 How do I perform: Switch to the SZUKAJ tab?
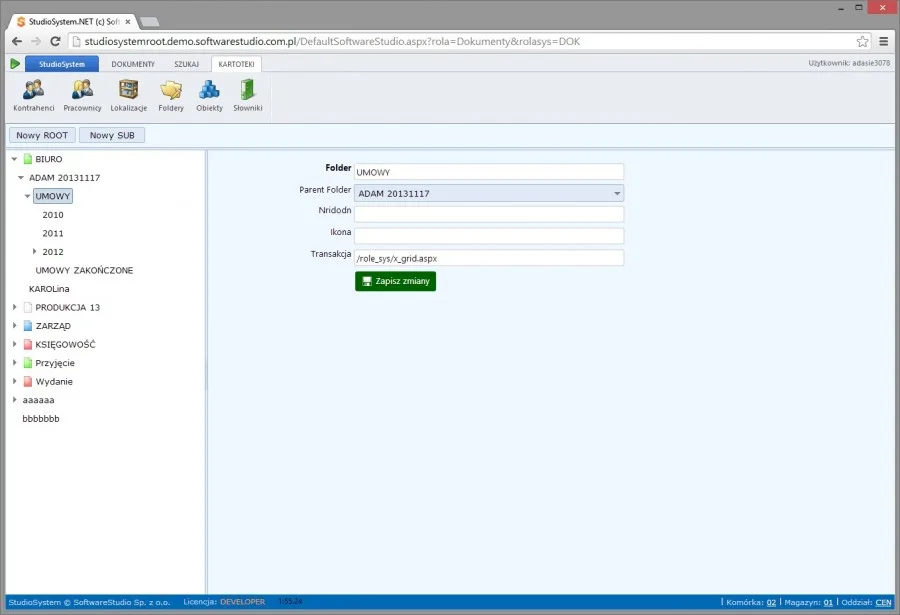[187, 64]
